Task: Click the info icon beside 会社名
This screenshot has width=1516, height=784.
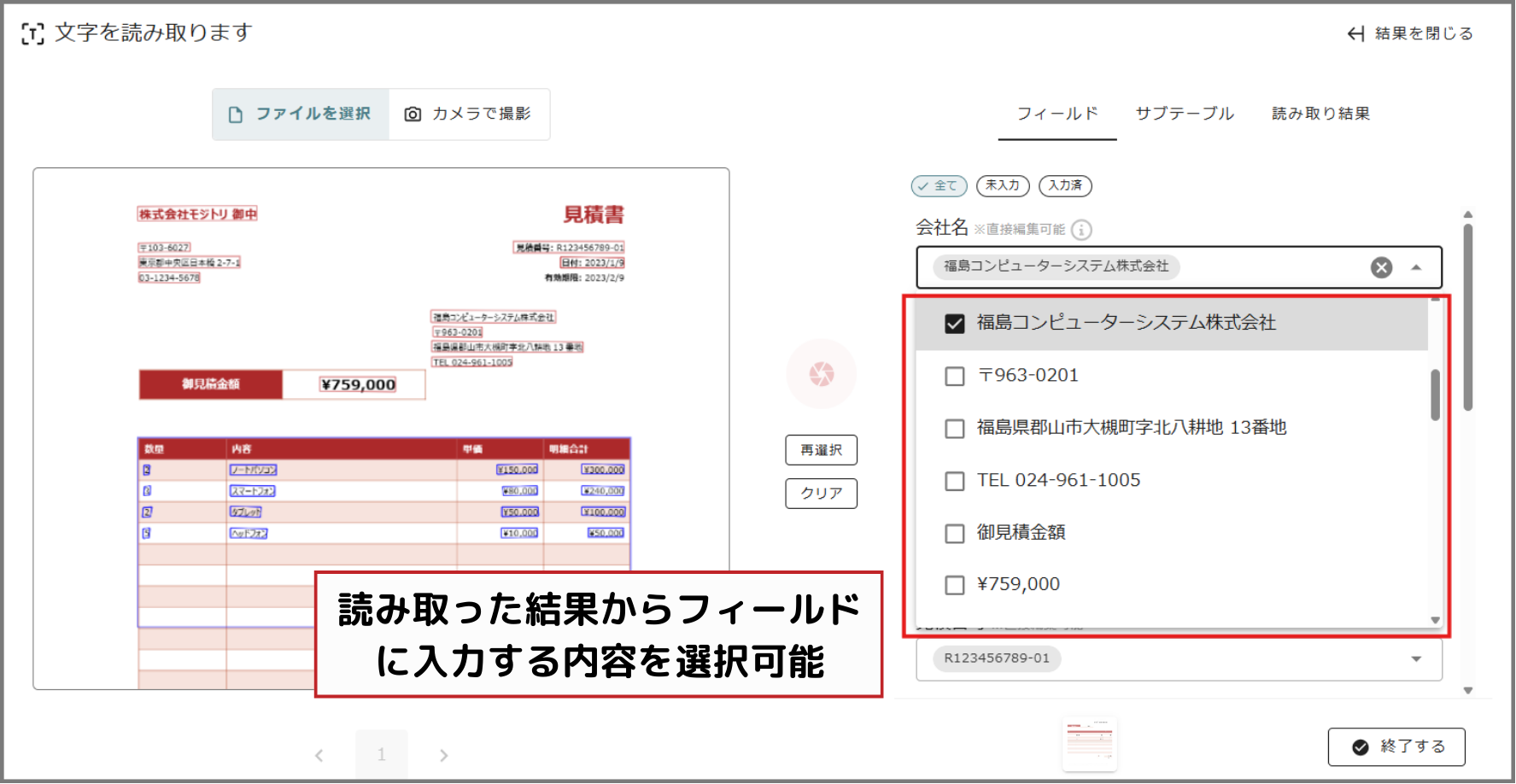Action: pos(1081,230)
